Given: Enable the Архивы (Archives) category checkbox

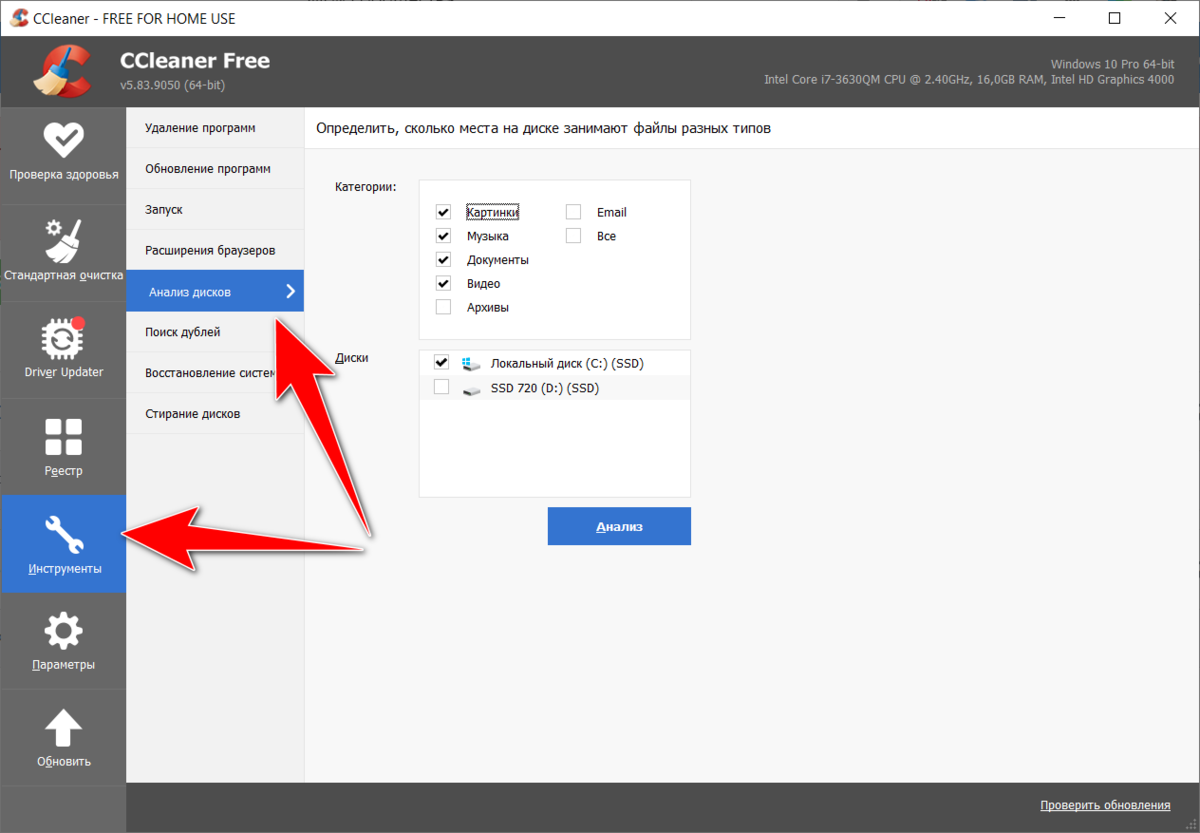Looking at the screenshot, I should (443, 307).
